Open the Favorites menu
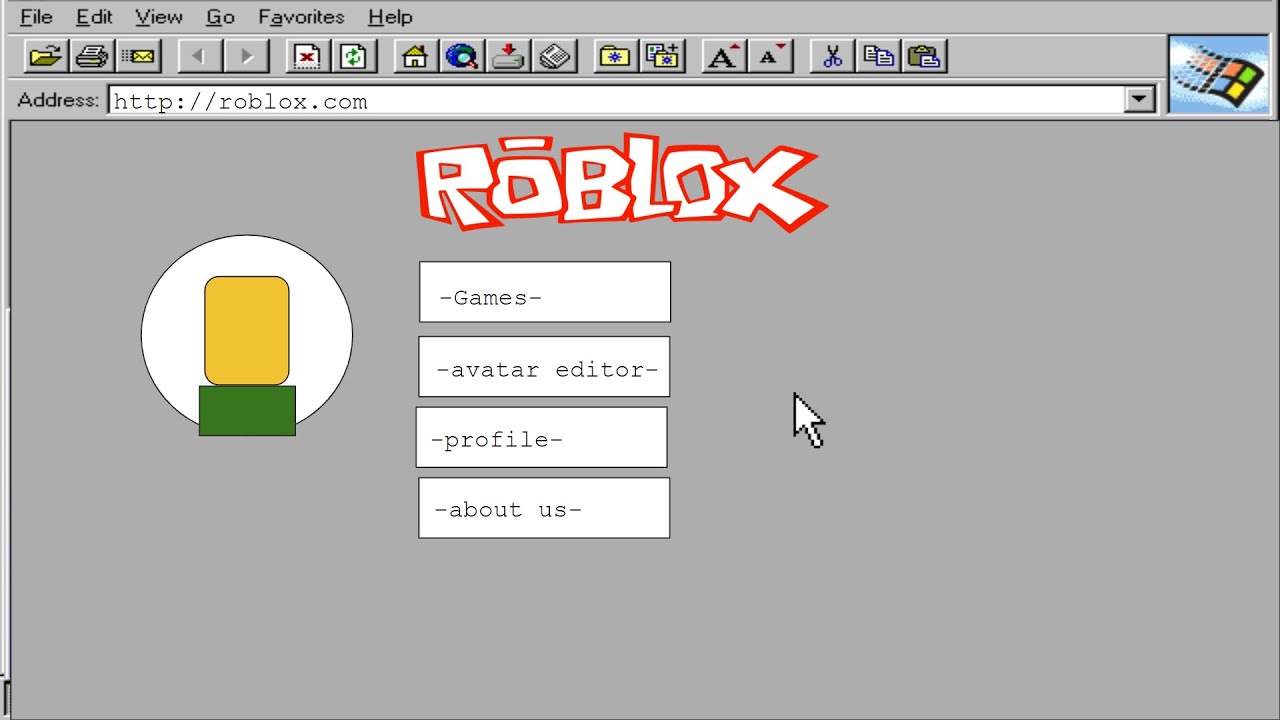This screenshot has width=1280, height=720. tap(301, 17)
